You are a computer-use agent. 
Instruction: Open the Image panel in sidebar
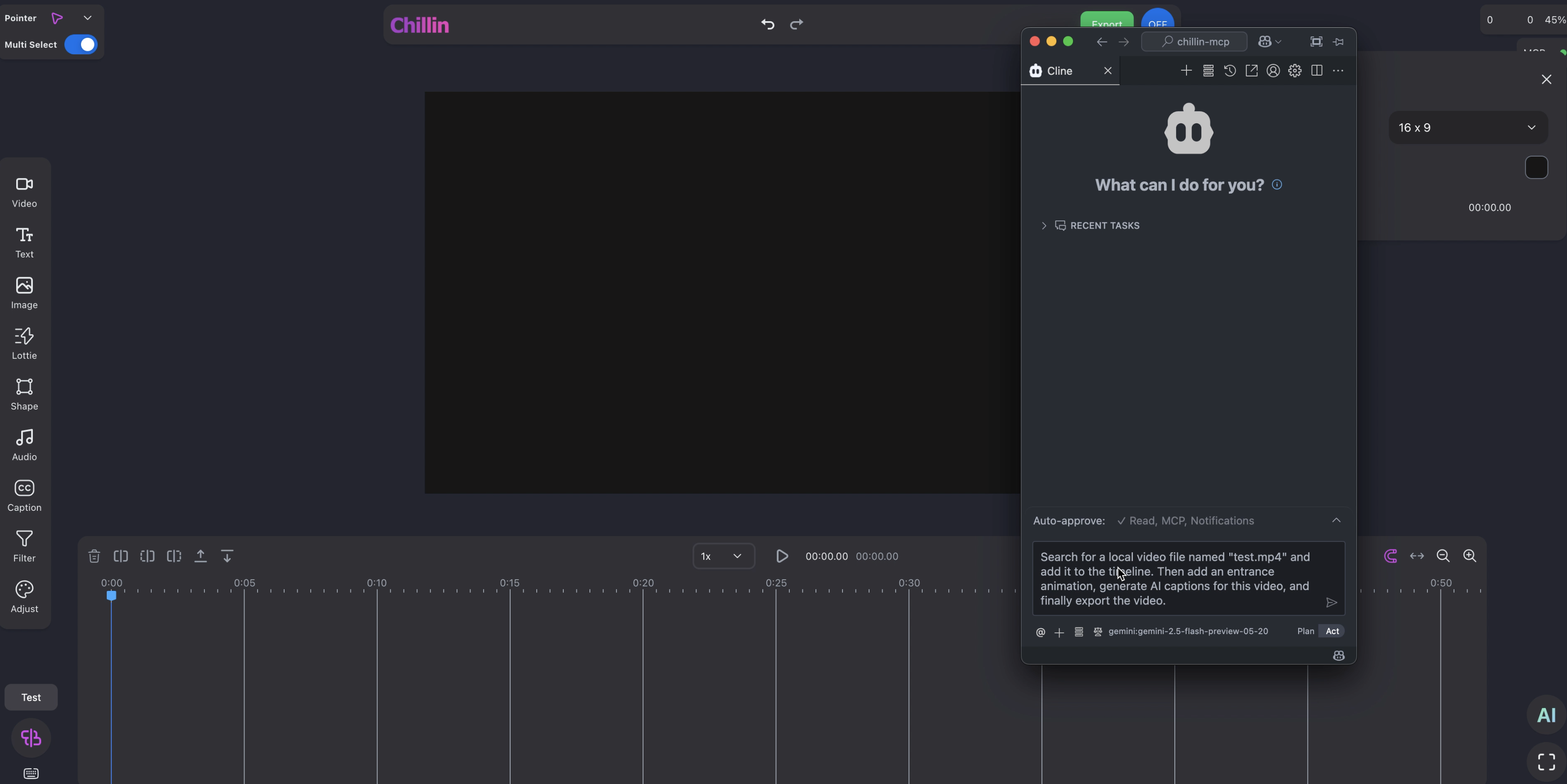click(x=24, y=293)
